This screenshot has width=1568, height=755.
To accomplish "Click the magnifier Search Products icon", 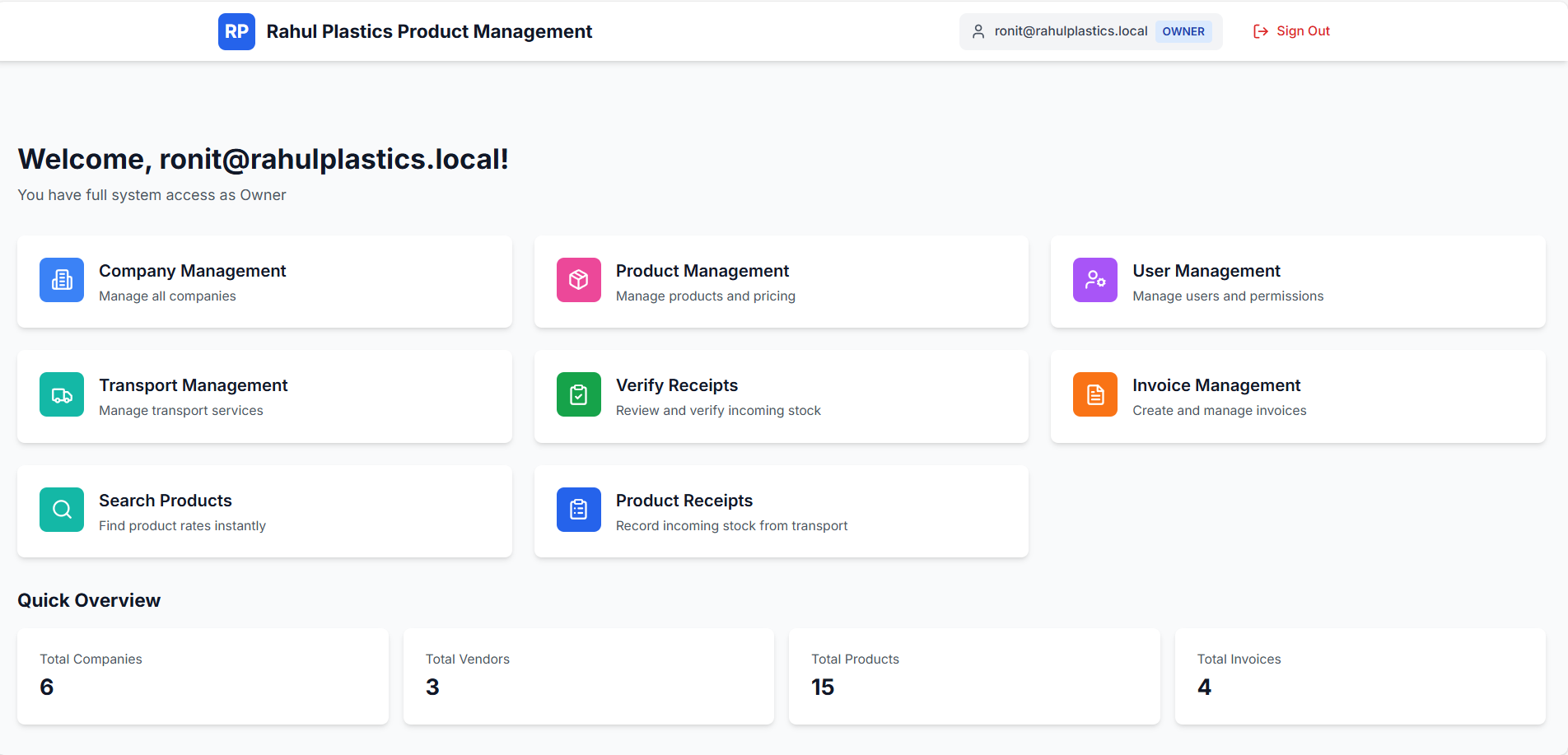I will [62, 510].
